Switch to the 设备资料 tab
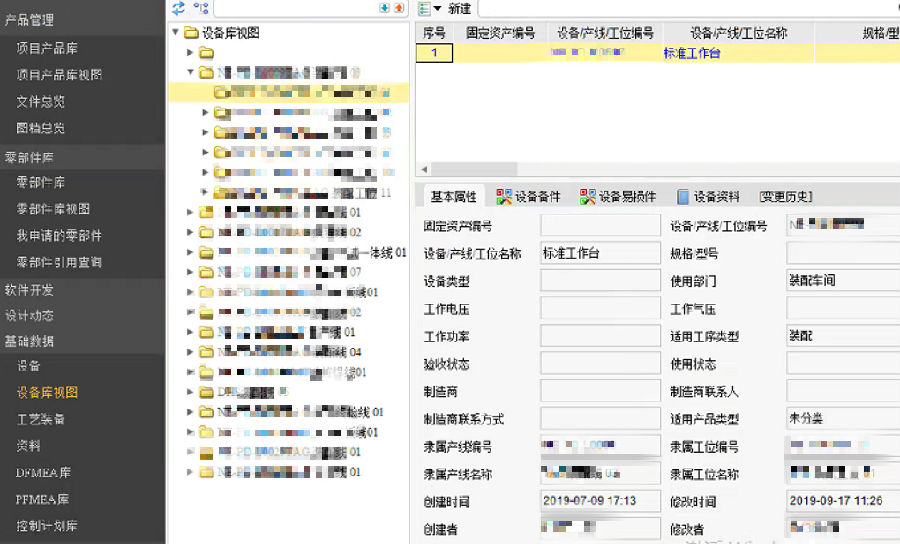 tap(708, 197)
